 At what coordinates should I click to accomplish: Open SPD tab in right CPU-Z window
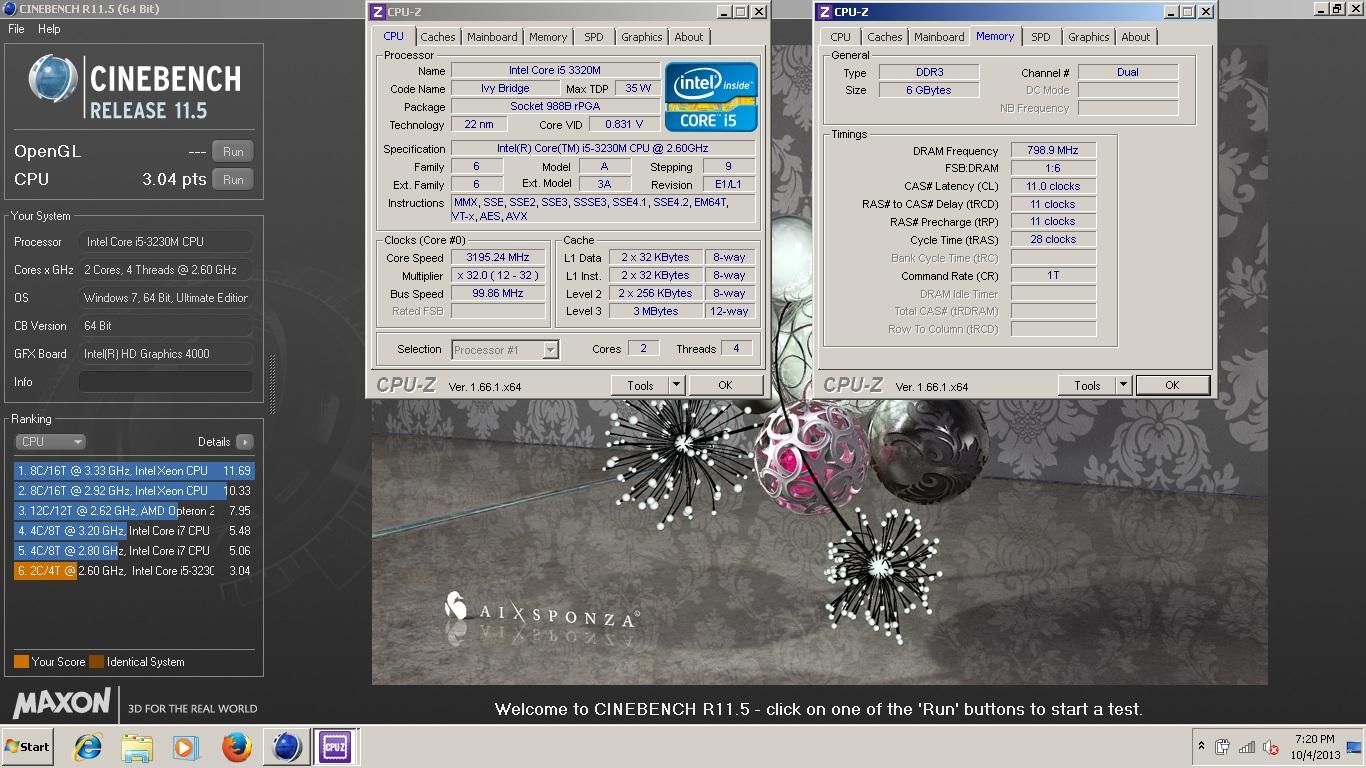click(1041, 37)
